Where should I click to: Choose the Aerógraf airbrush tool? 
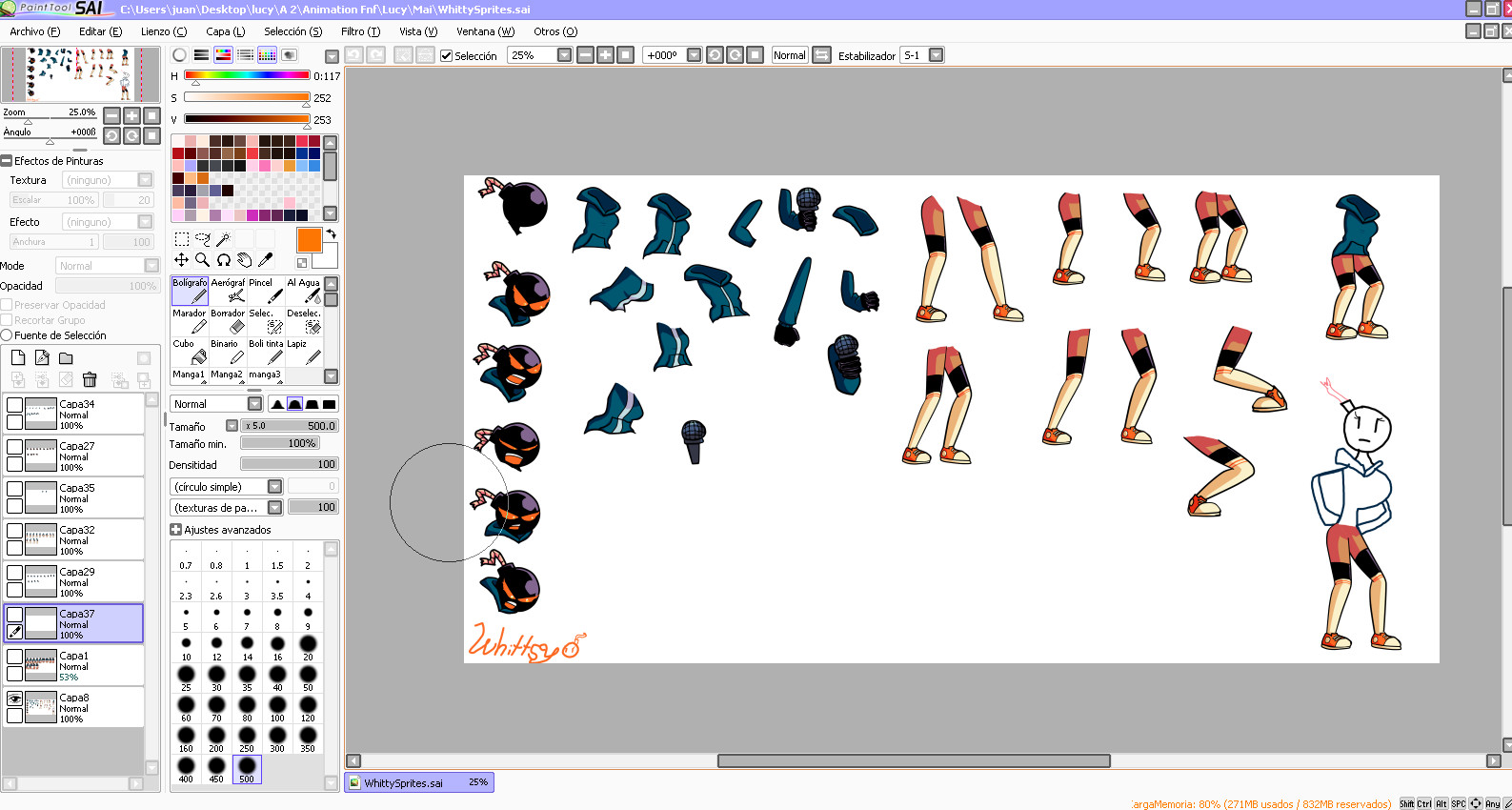tap(228, 291)
